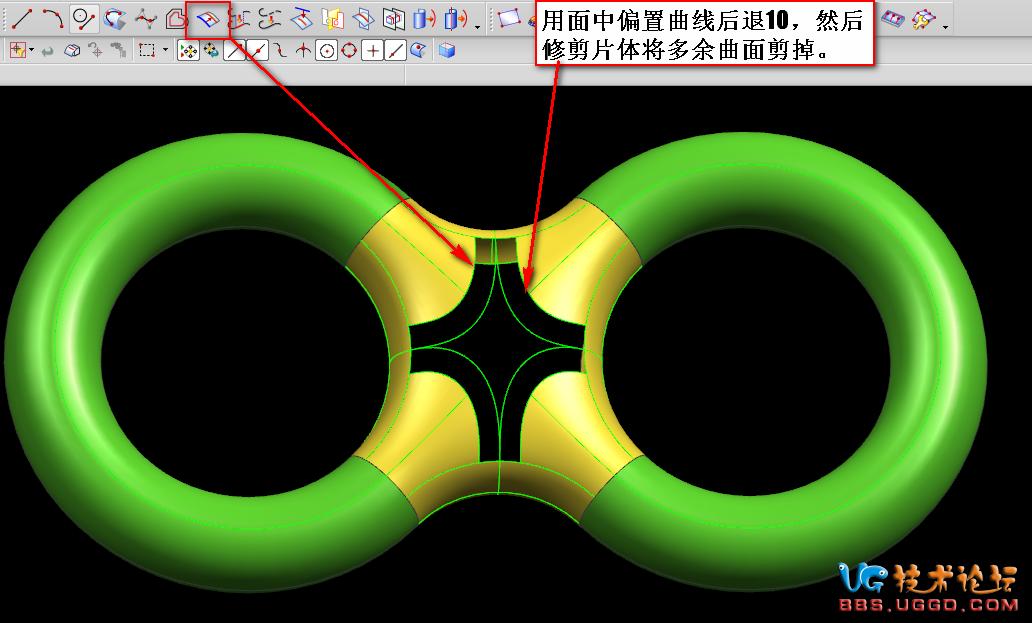Open the Bridge Curve tool

[x=239, y=19]
